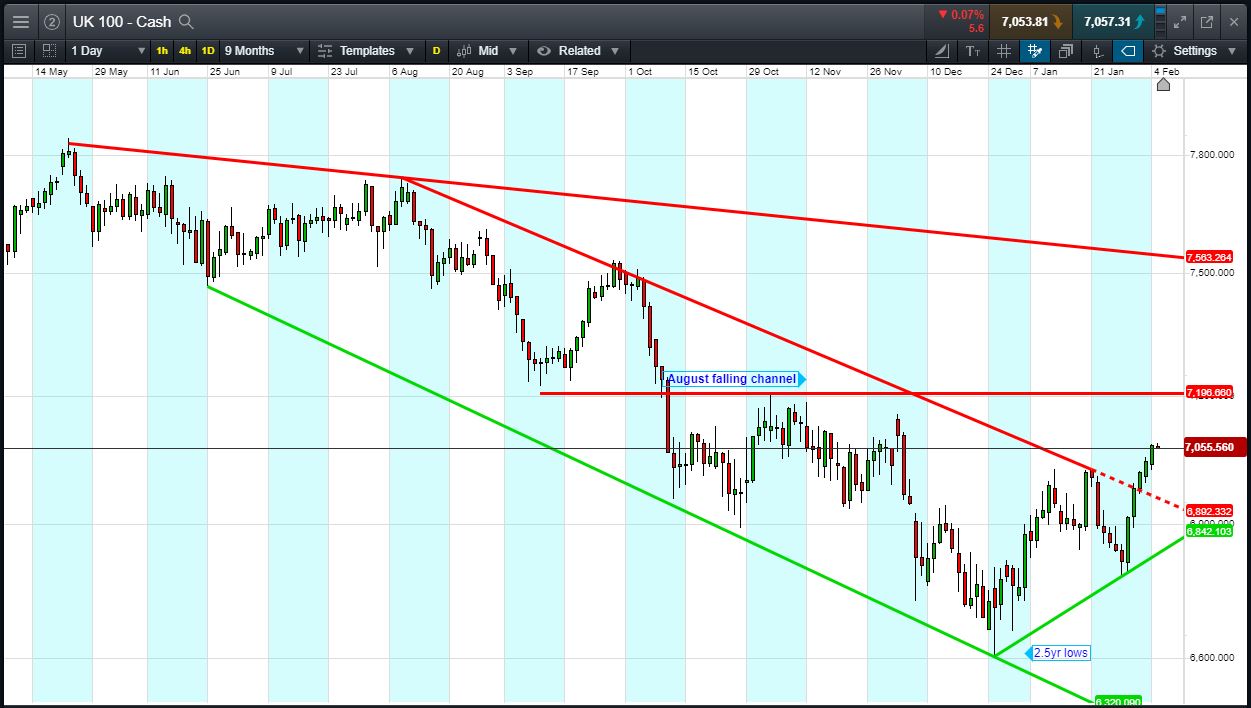This screenshot has width=1251, height=708.
Task: Select the horizontal red resistance line
Action: [860, 393]
